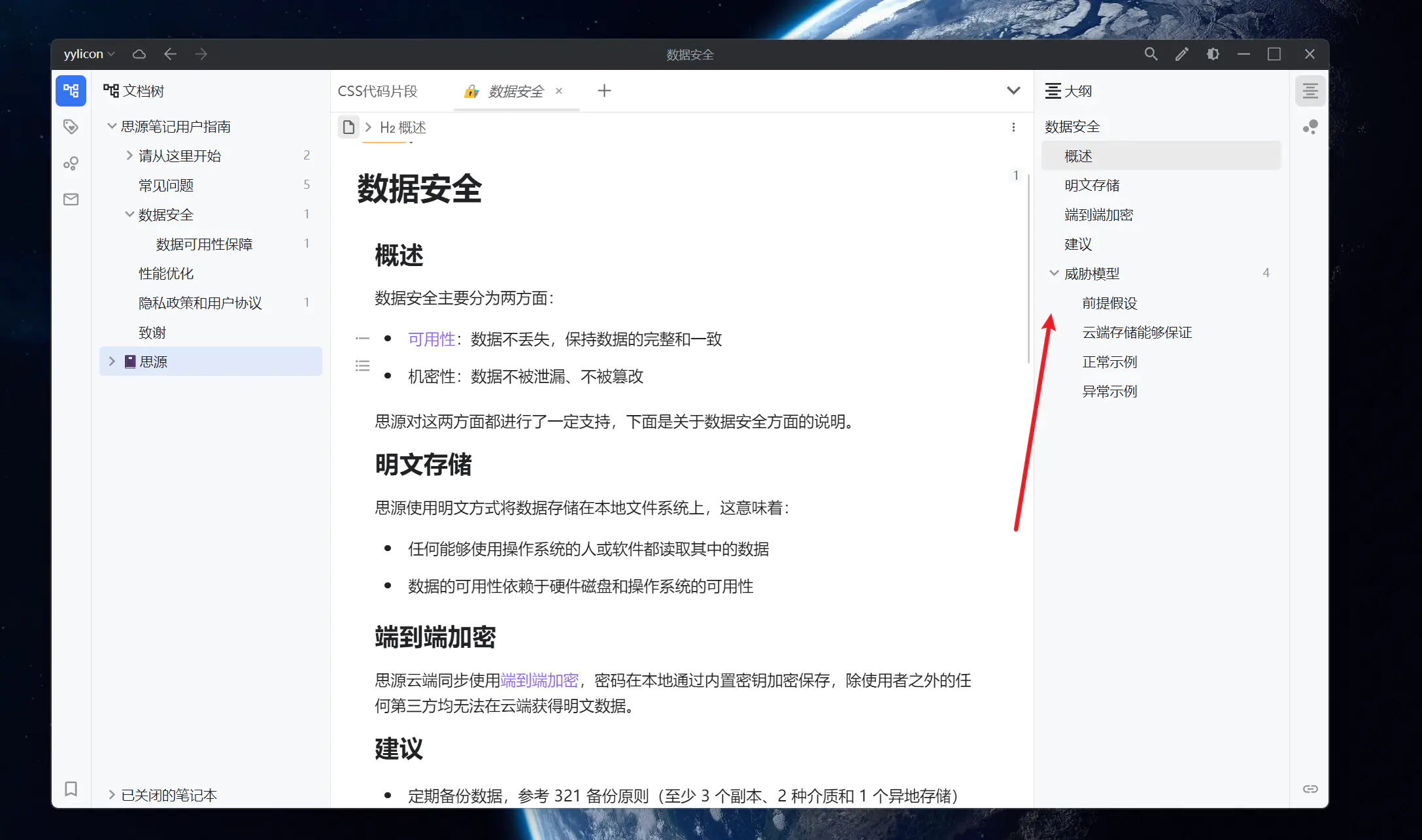Toggle read-only edit pencil icon
1422x840 pixels.
tap(1181, 54)
